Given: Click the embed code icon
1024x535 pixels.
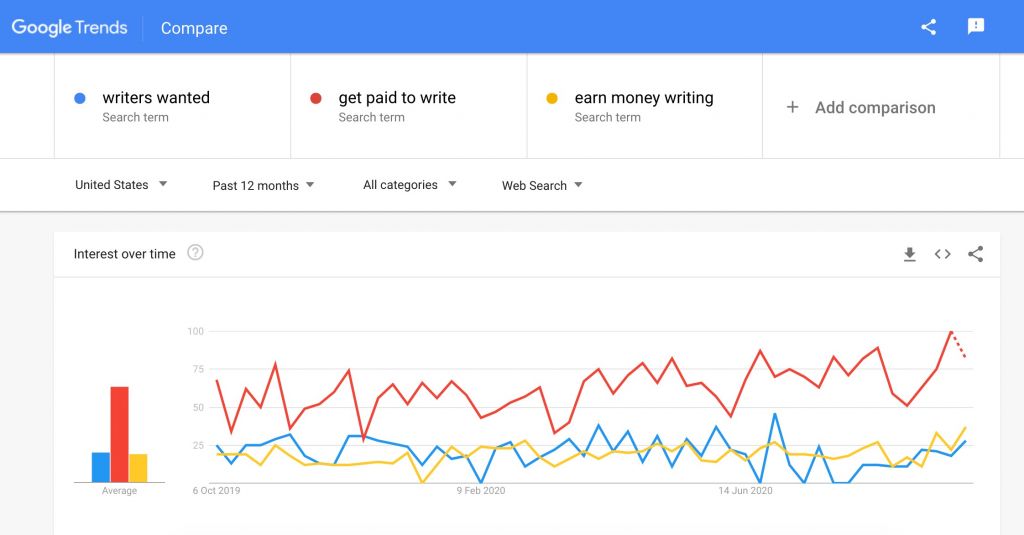Looking at the screenshot, I should point(942,255).
